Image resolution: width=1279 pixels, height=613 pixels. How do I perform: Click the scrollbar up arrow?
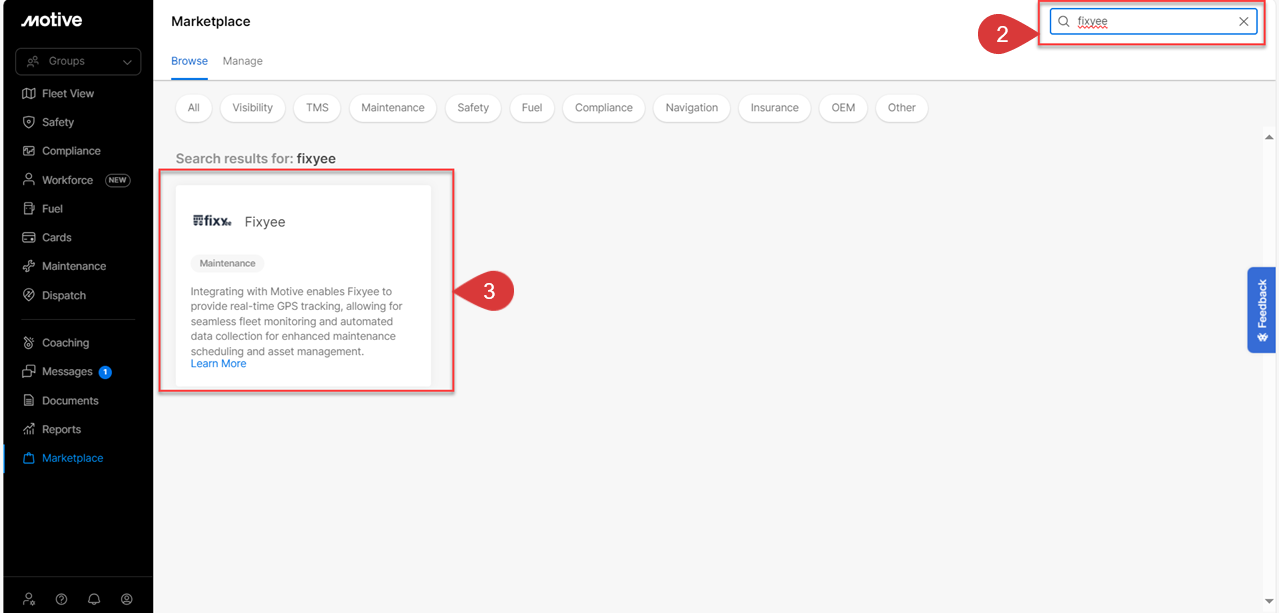click(1269, 137)
